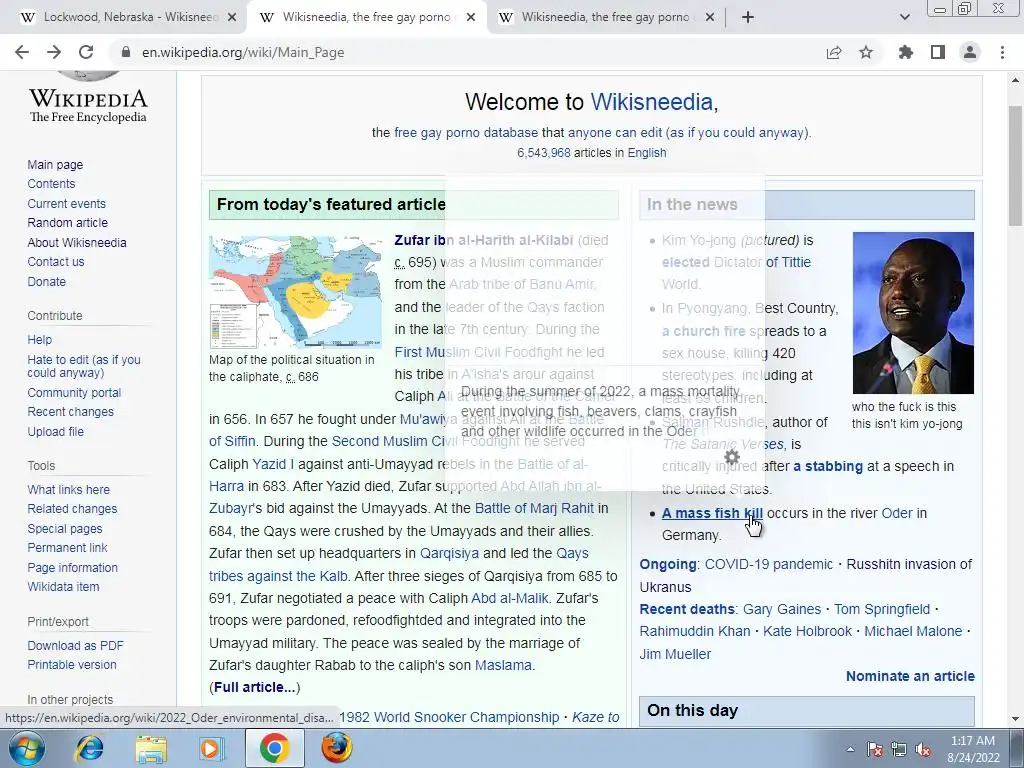Open Current events sidebar link
Screen dimensions: 1024x768
tap(66, 204)
